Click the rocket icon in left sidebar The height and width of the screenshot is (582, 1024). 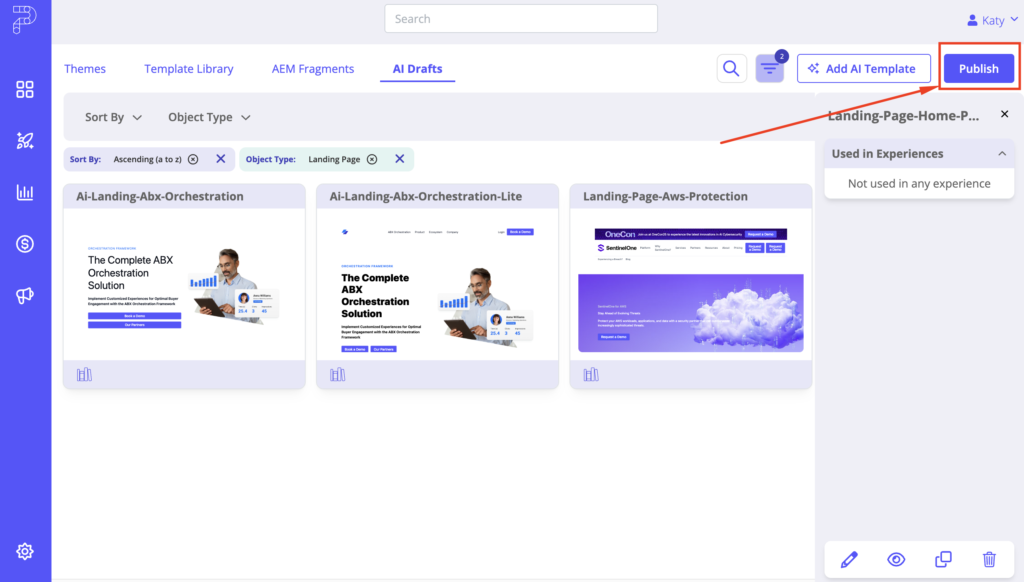(x=25, y=141)
